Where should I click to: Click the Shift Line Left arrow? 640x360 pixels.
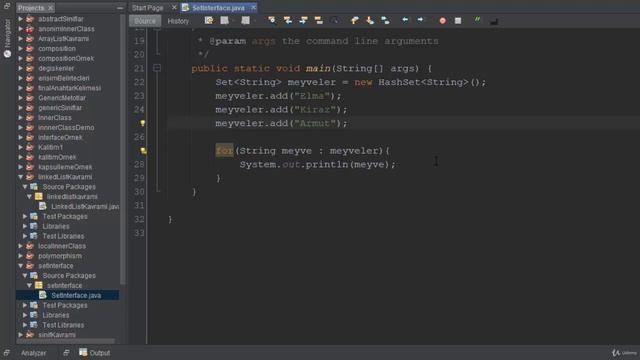coord(404,20)
